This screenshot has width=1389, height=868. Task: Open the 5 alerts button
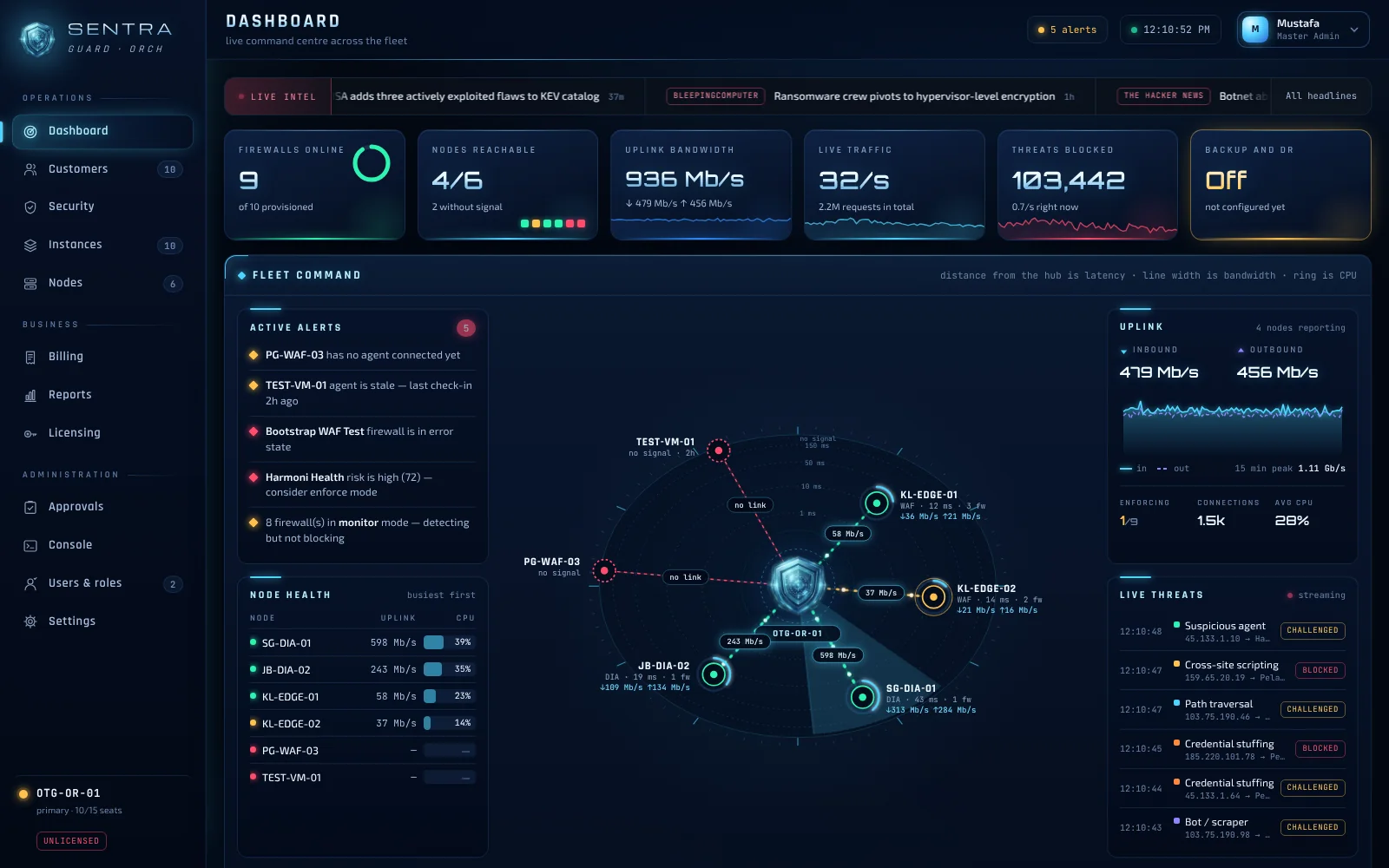click(x=1068, y=30)
